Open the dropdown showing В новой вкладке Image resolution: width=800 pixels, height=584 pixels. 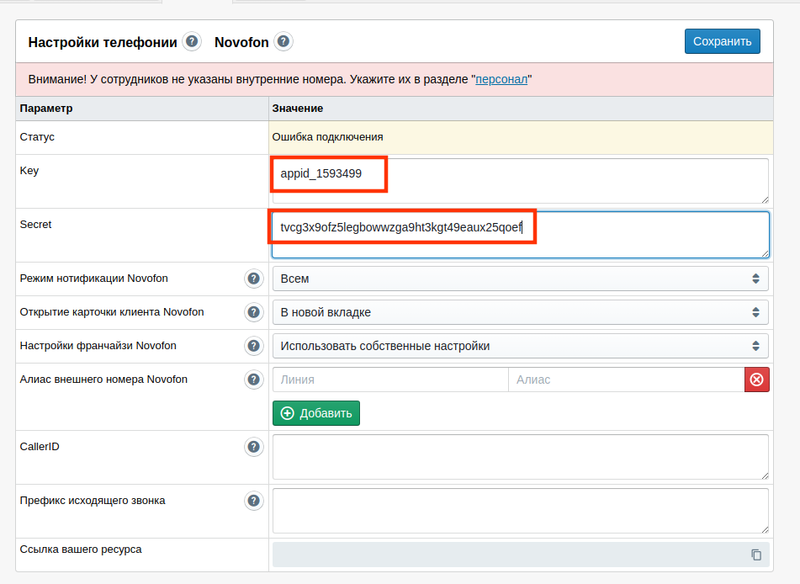(x=520, y=312)
